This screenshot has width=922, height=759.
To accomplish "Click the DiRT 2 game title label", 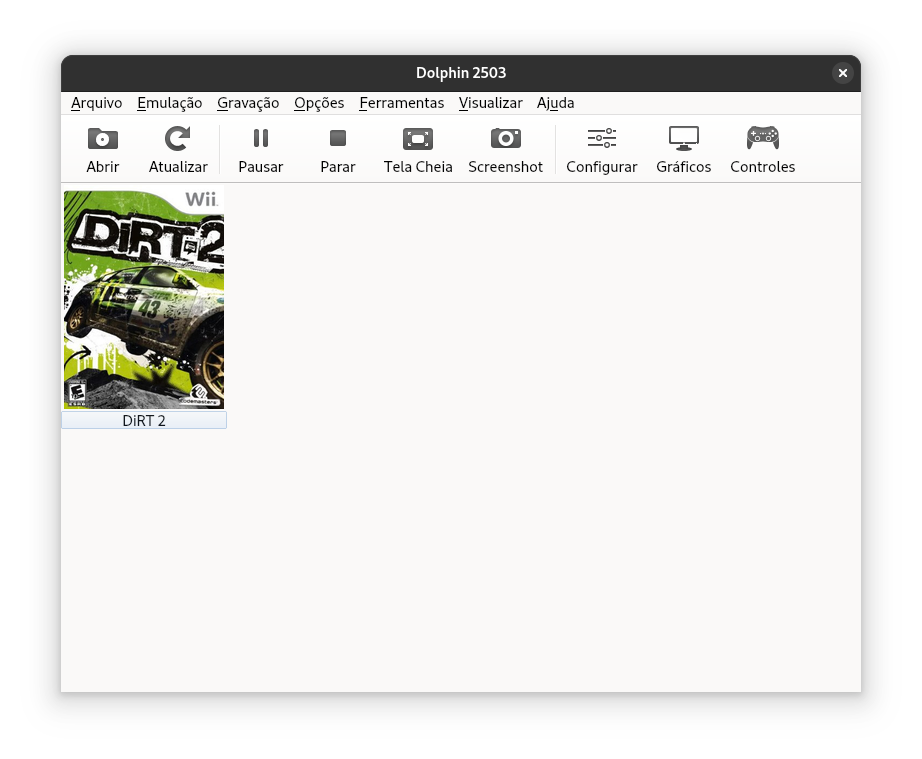I will (x=144, y=420).
